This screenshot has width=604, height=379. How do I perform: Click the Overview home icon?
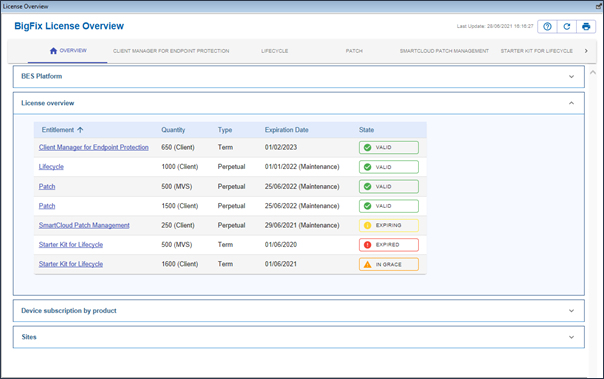coord(54,50)
